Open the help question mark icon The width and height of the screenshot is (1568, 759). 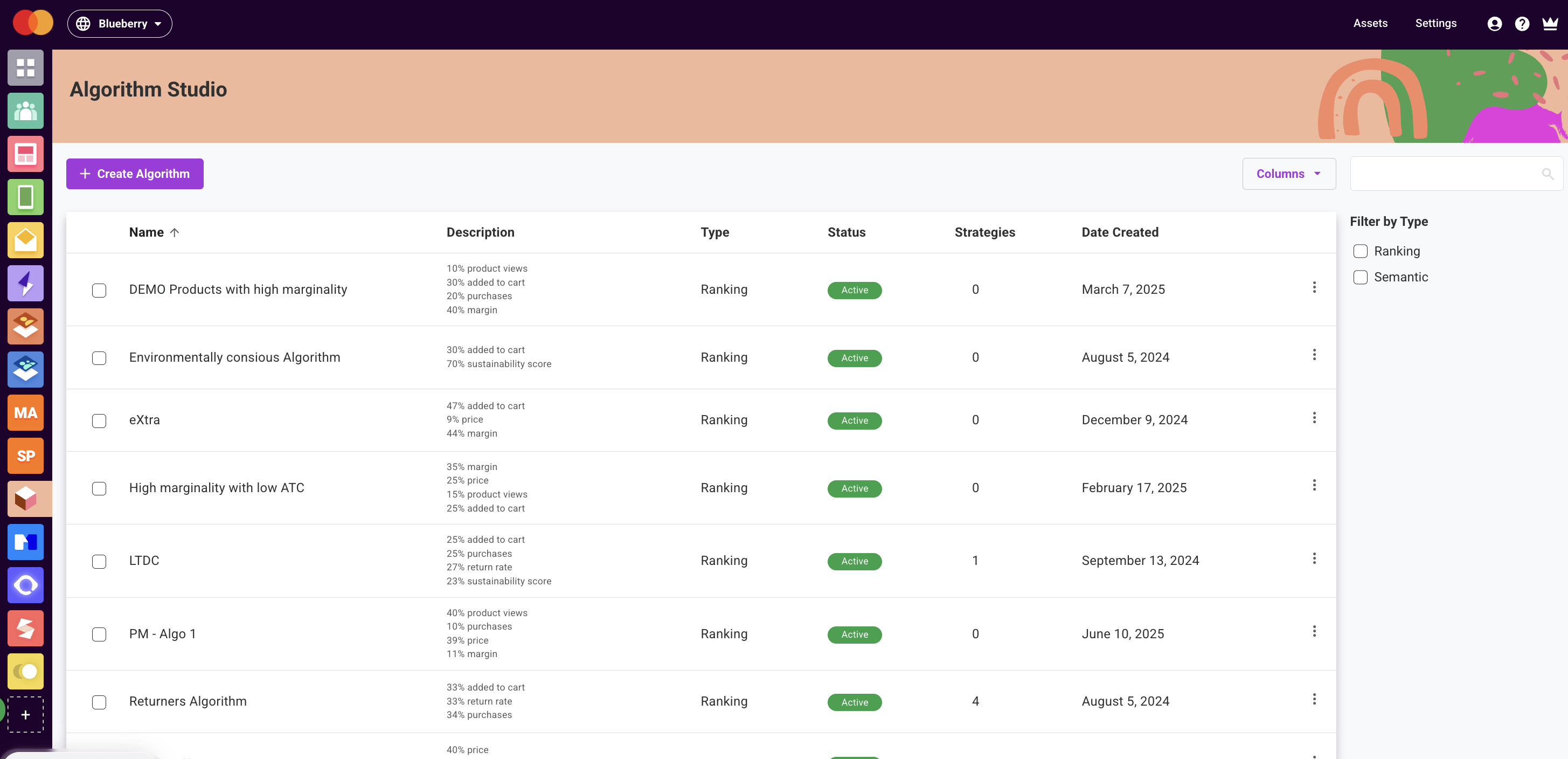pyautogui.click(x=1522, y=24)
